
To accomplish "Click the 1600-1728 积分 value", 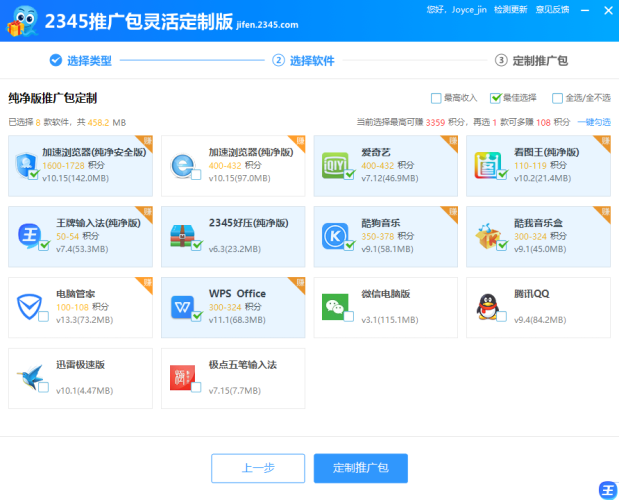I will point(73,165).
